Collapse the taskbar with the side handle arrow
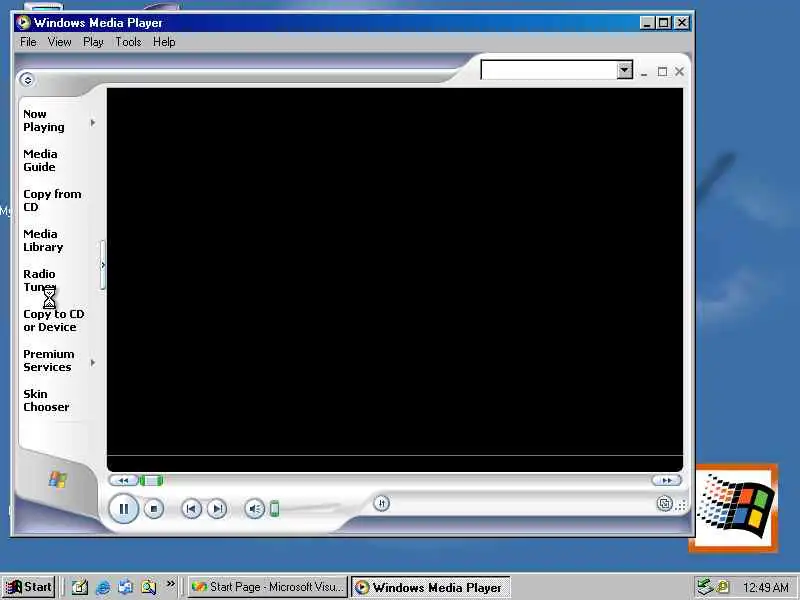The image size is (800, 600). point(103,265)
